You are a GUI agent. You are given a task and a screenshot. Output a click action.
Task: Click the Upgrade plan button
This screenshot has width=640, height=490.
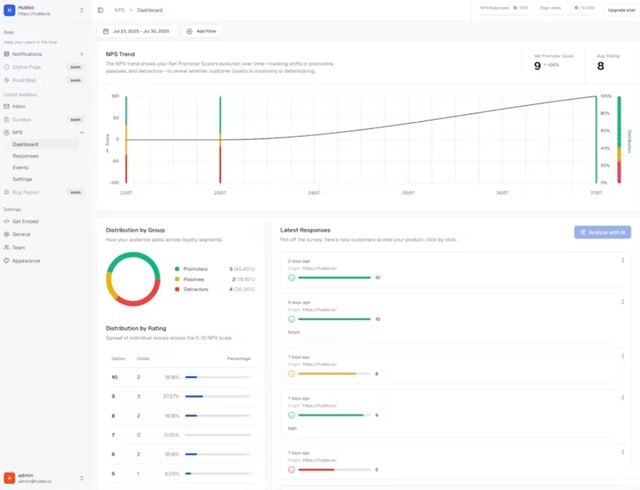pyautogui.click(x=621, y=10)
